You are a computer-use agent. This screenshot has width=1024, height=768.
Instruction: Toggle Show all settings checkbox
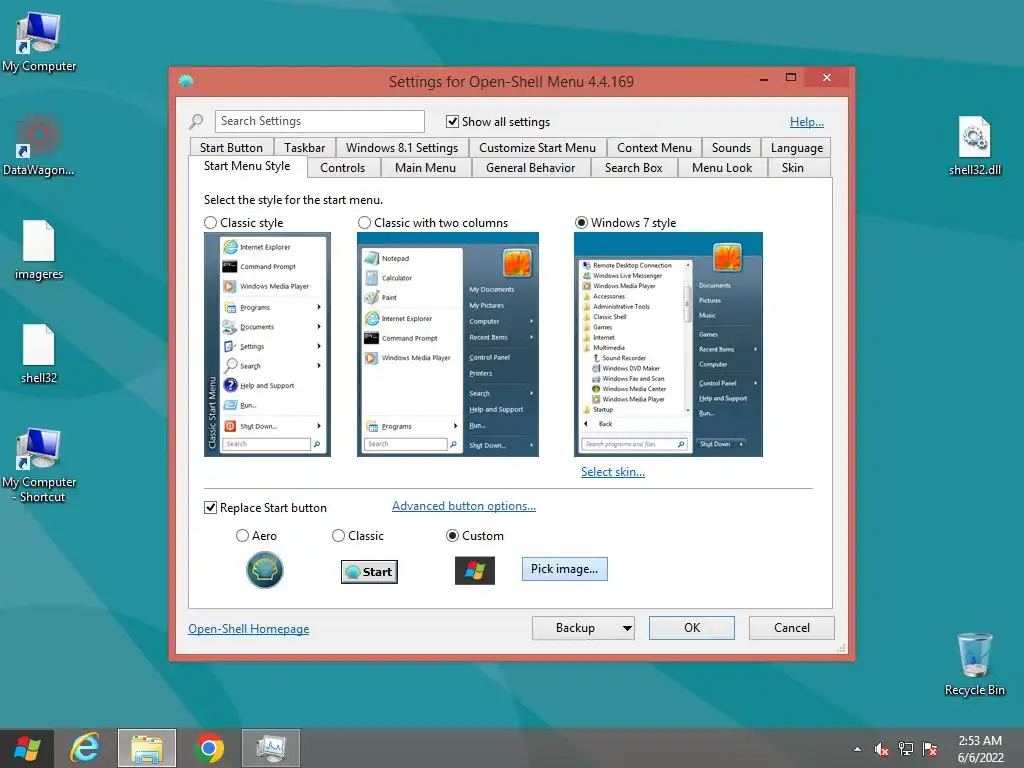(452, 121)
